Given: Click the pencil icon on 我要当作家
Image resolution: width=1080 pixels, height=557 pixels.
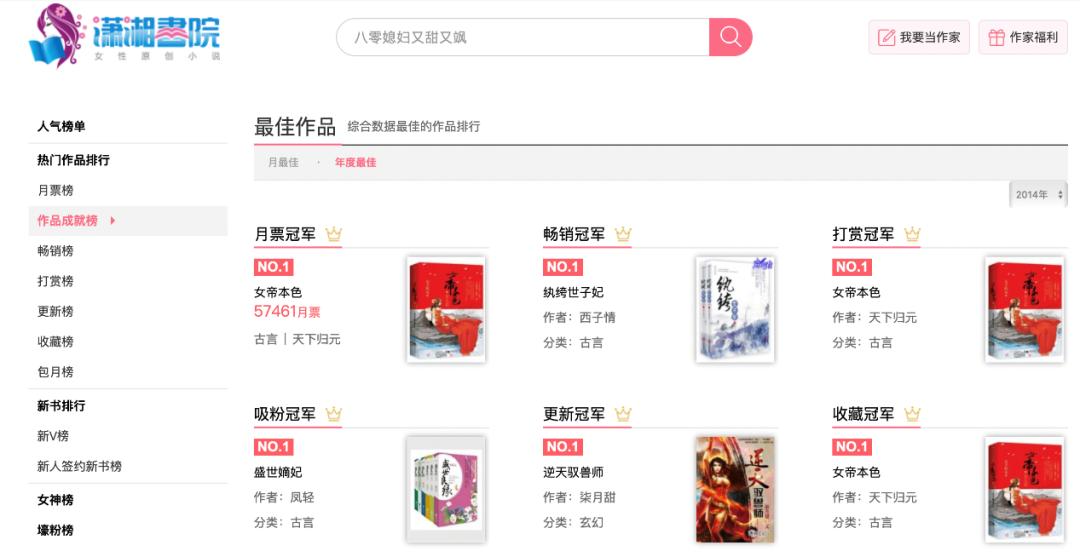Looking at the screenshot, I should pyautogui.click(x=886, y=37).
